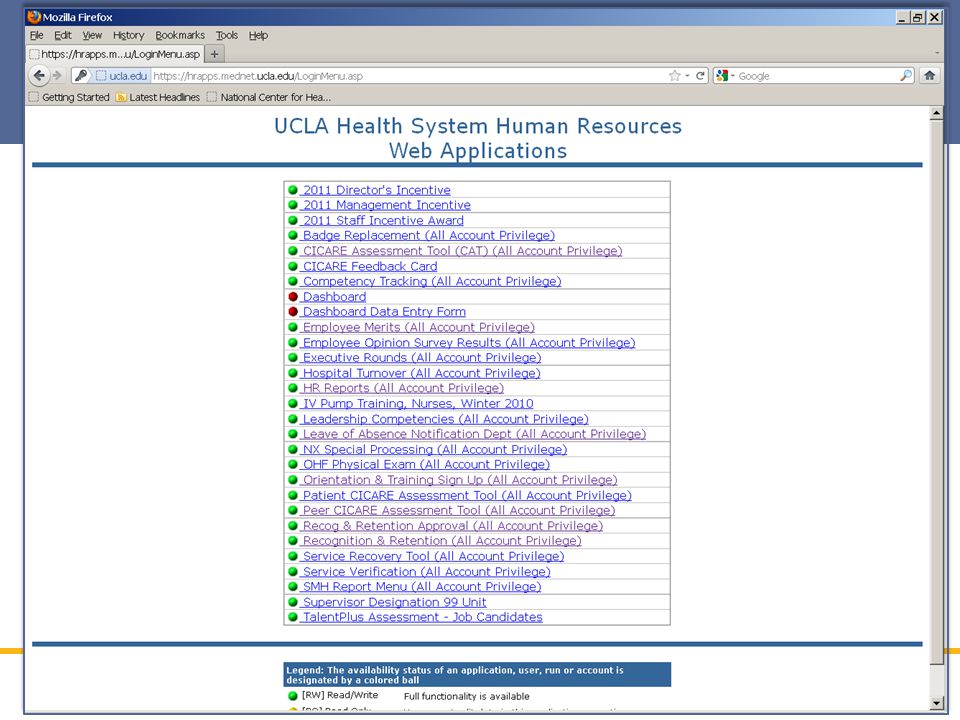Open 2011 Staff Incentive Award link
The image size is (960, 720).
(x=383, y=220)
